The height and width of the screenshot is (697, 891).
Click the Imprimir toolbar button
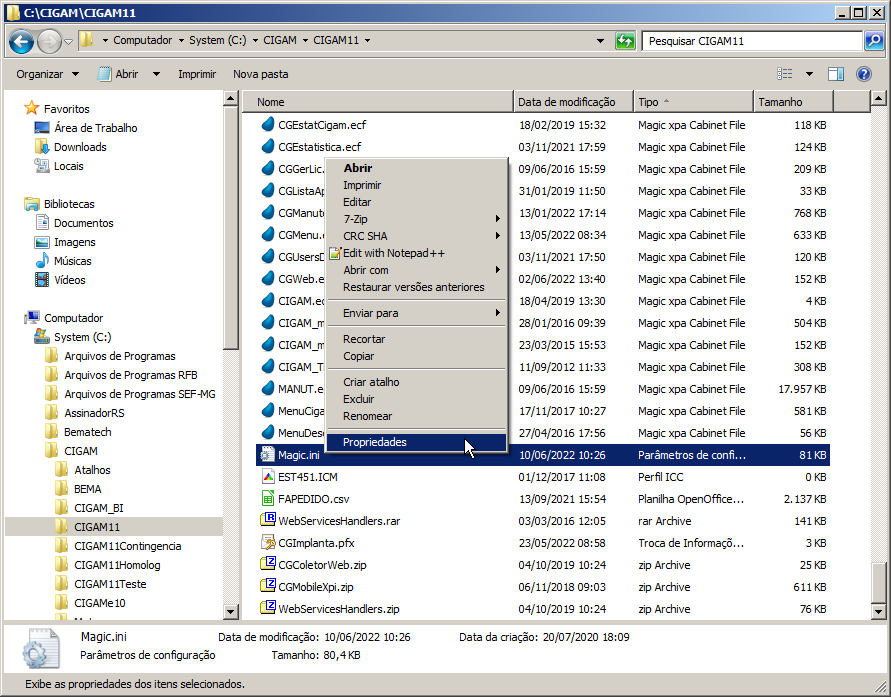click(197, 74)
